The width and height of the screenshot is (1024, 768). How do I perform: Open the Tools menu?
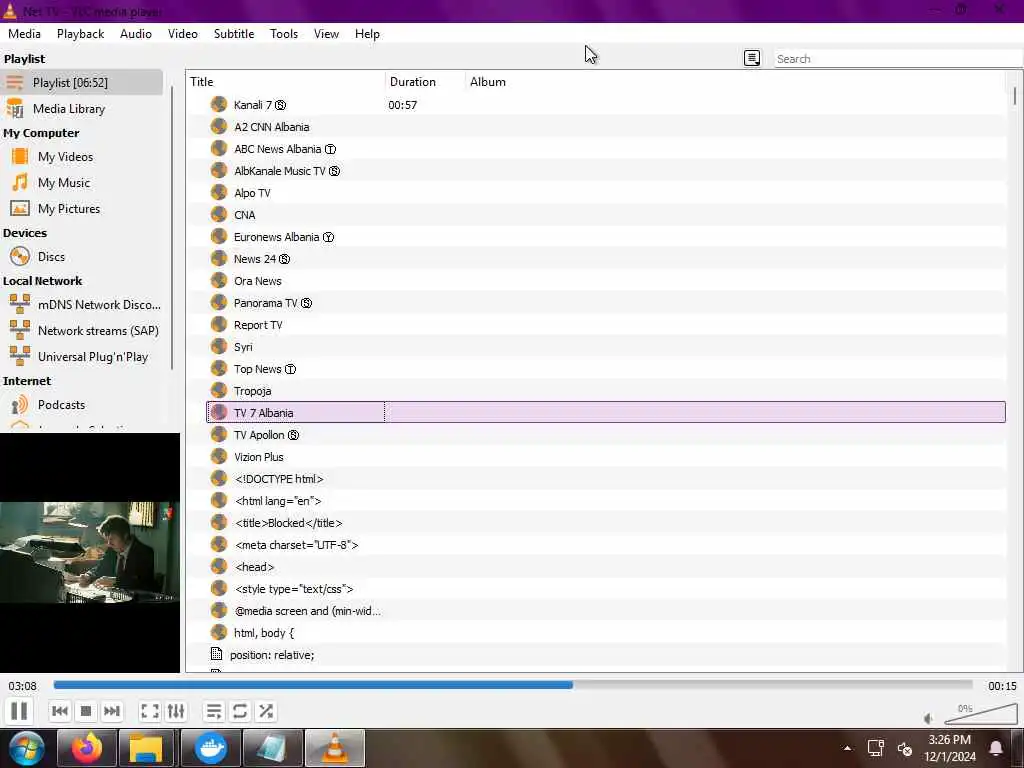click(283, 34)
